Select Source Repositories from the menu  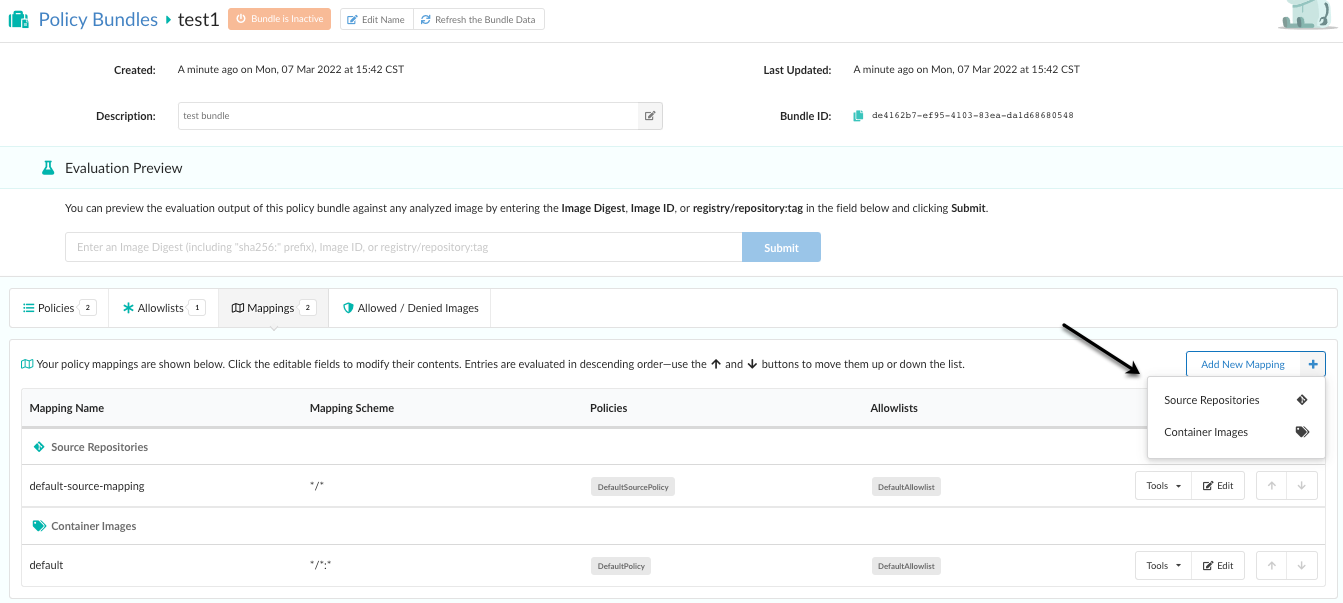(x=1211, y=400)
